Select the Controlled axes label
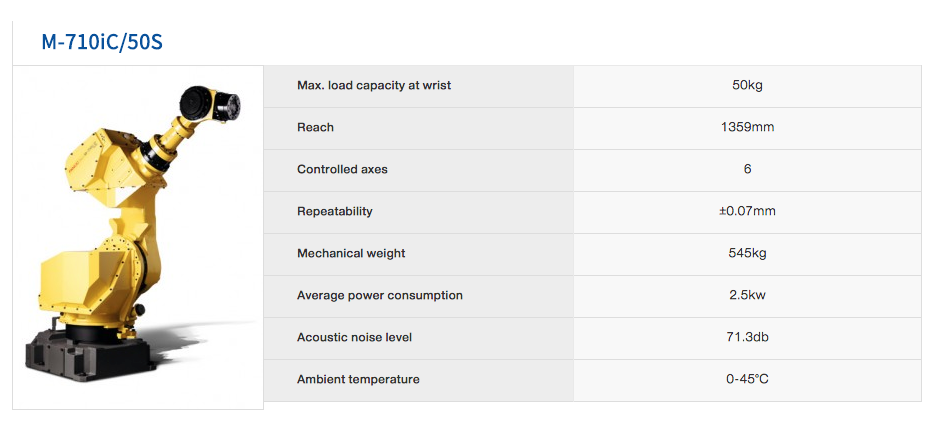 click(x=342, y=170)
